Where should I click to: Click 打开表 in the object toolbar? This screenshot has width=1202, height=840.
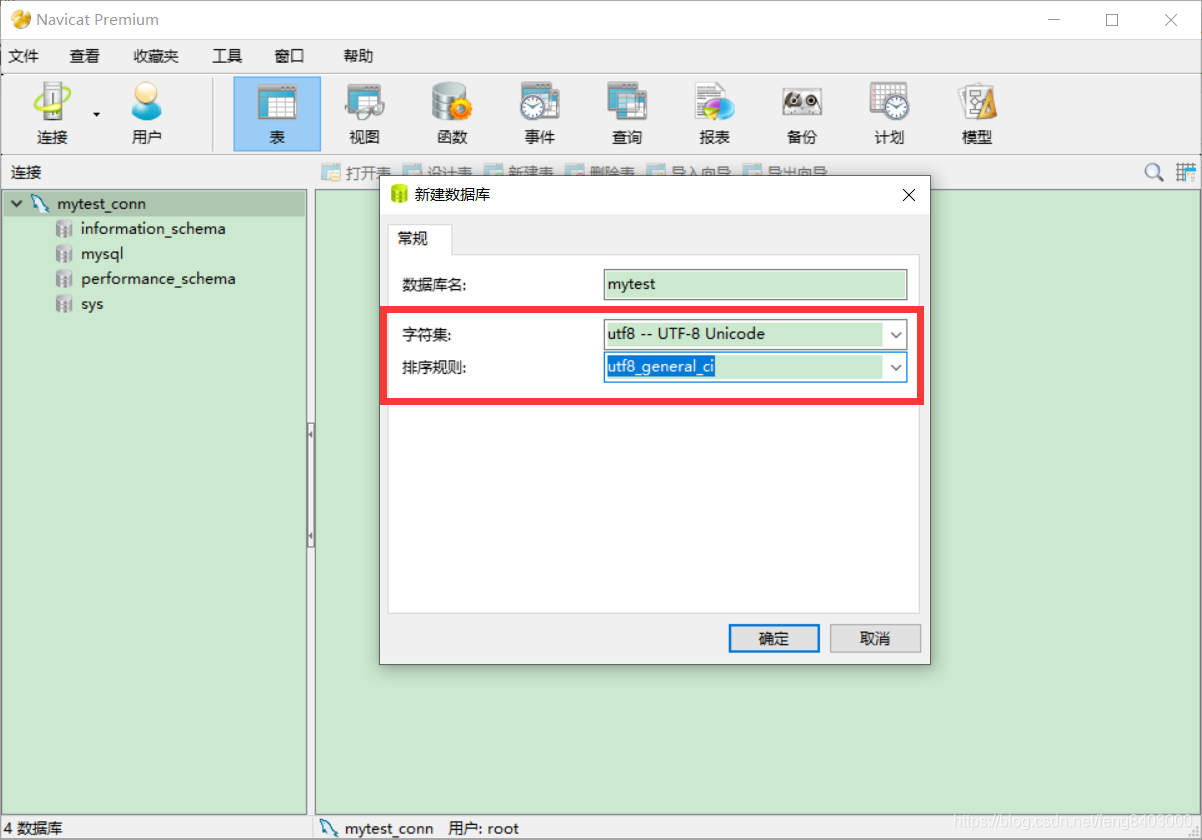click(356, 172)
